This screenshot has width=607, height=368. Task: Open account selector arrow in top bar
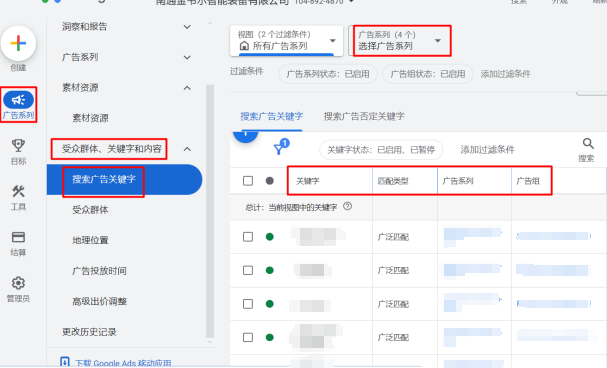(x=351, y=2)
